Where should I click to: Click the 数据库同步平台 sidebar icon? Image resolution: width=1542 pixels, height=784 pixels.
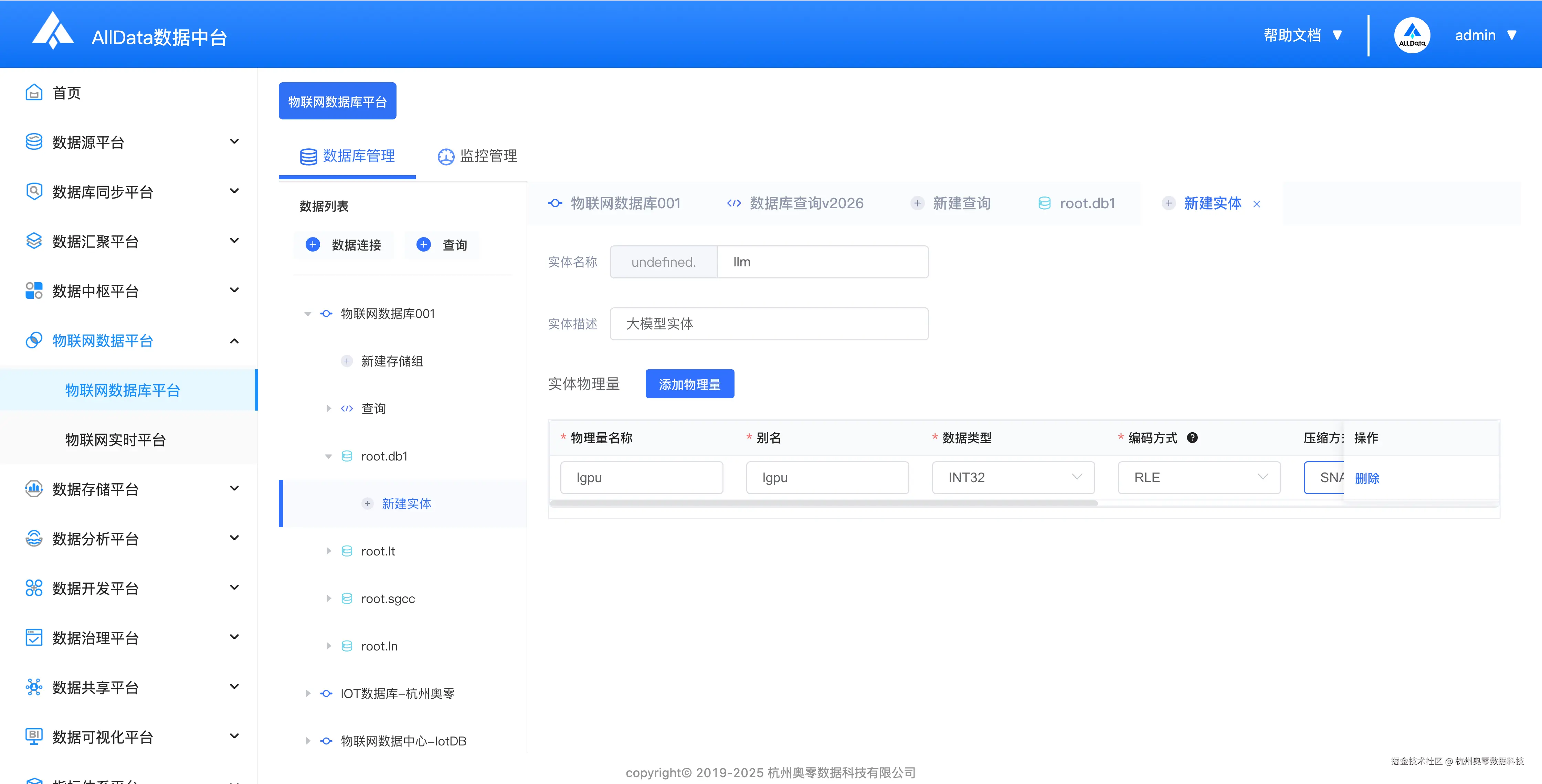point(34,191)
